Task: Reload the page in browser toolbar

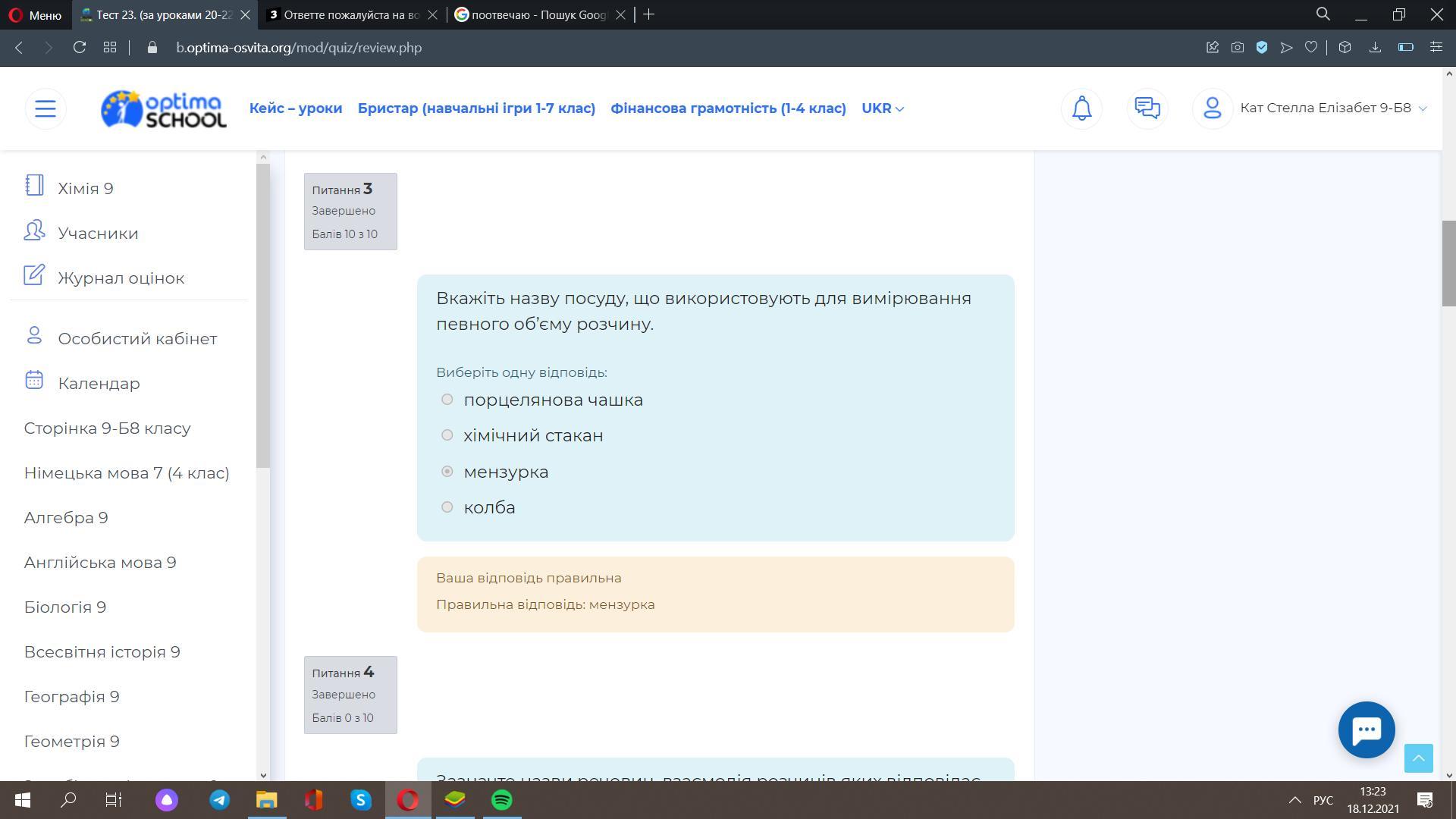Action: pos(80,48)
